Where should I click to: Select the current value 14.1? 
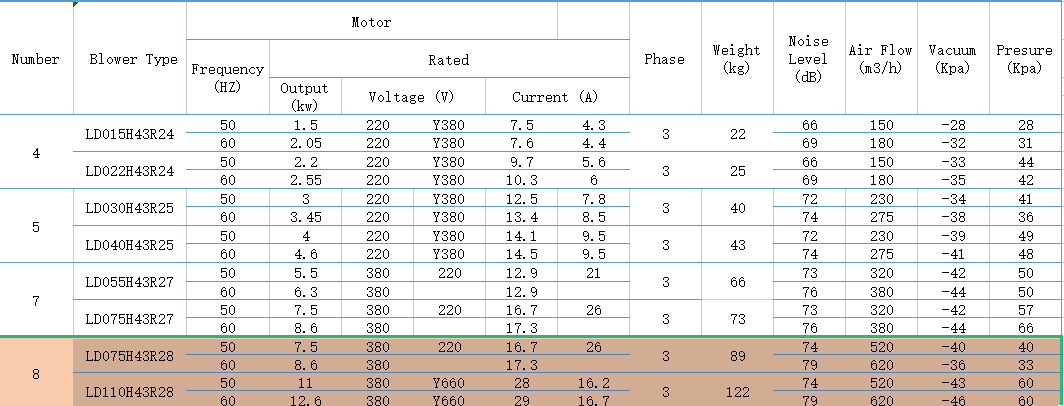pos(522,236)
